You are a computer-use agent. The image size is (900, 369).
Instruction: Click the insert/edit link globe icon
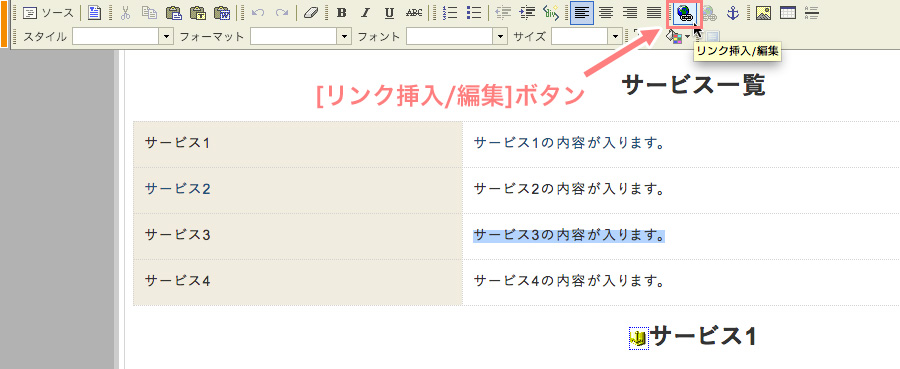pos(684,13)
